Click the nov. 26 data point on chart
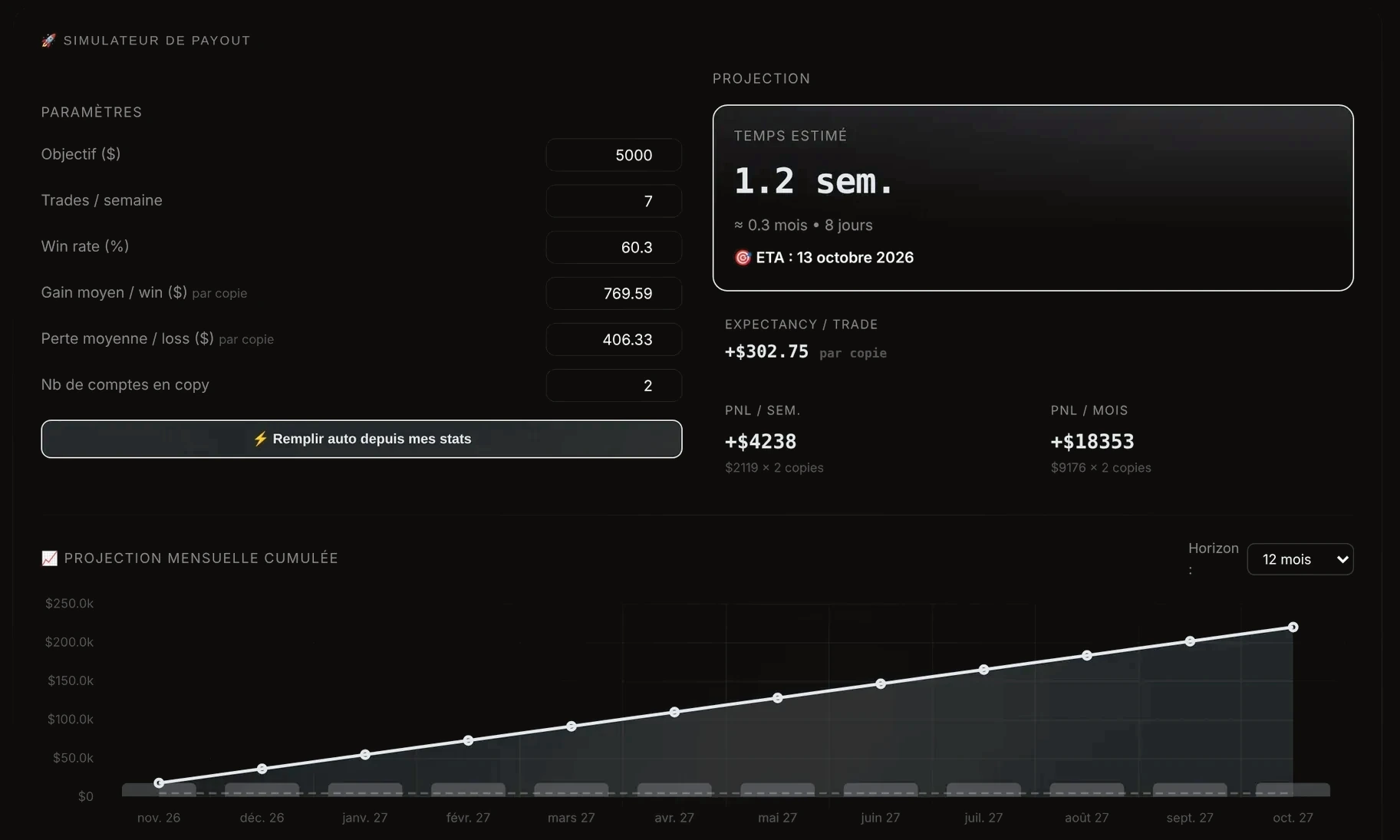The image size is (1400, 840). click(159, 783)
